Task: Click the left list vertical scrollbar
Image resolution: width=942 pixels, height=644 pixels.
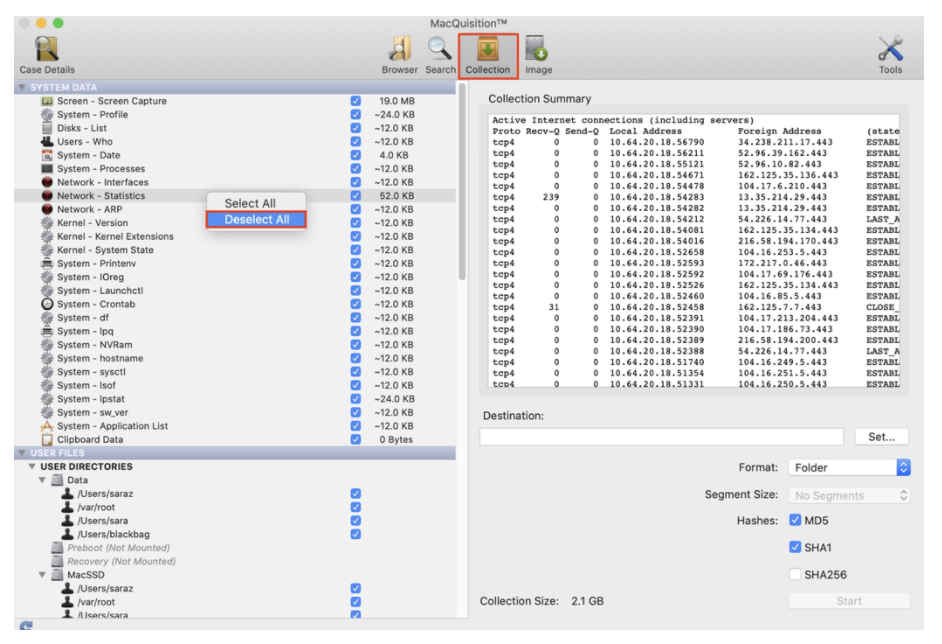Action: (462, 181)
